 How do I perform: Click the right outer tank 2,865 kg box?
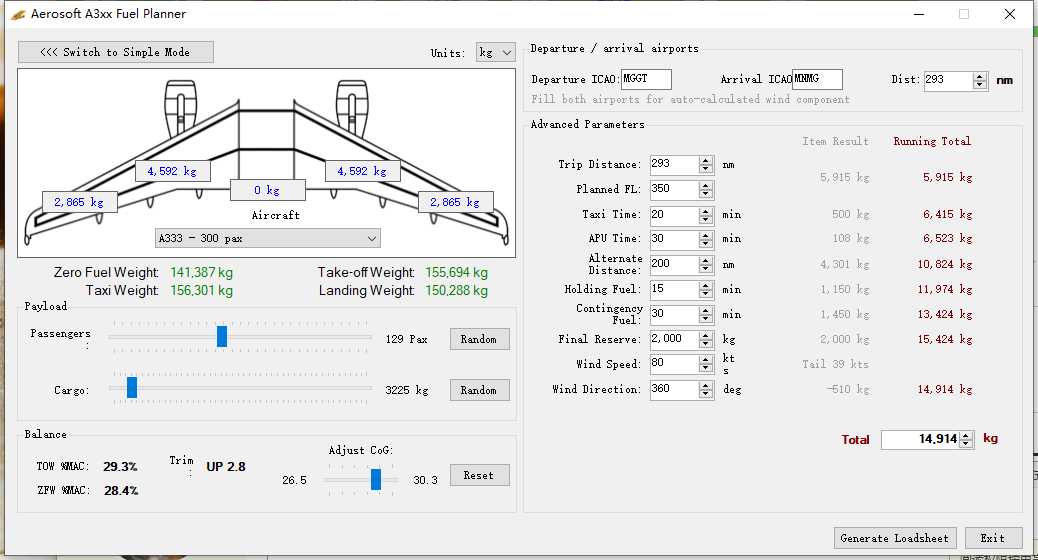[x=455, y=202]
